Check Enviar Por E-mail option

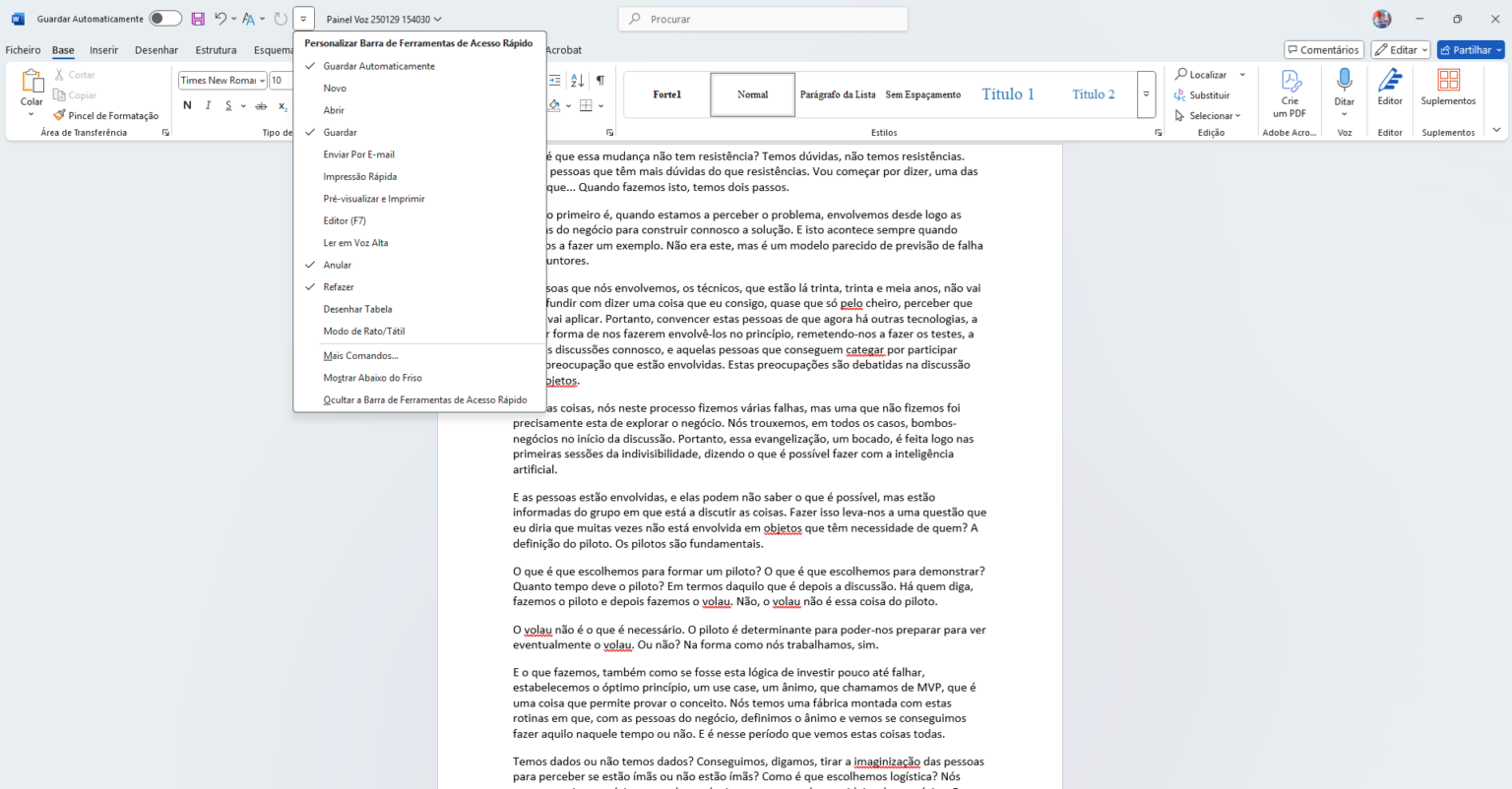coord(419,154)
